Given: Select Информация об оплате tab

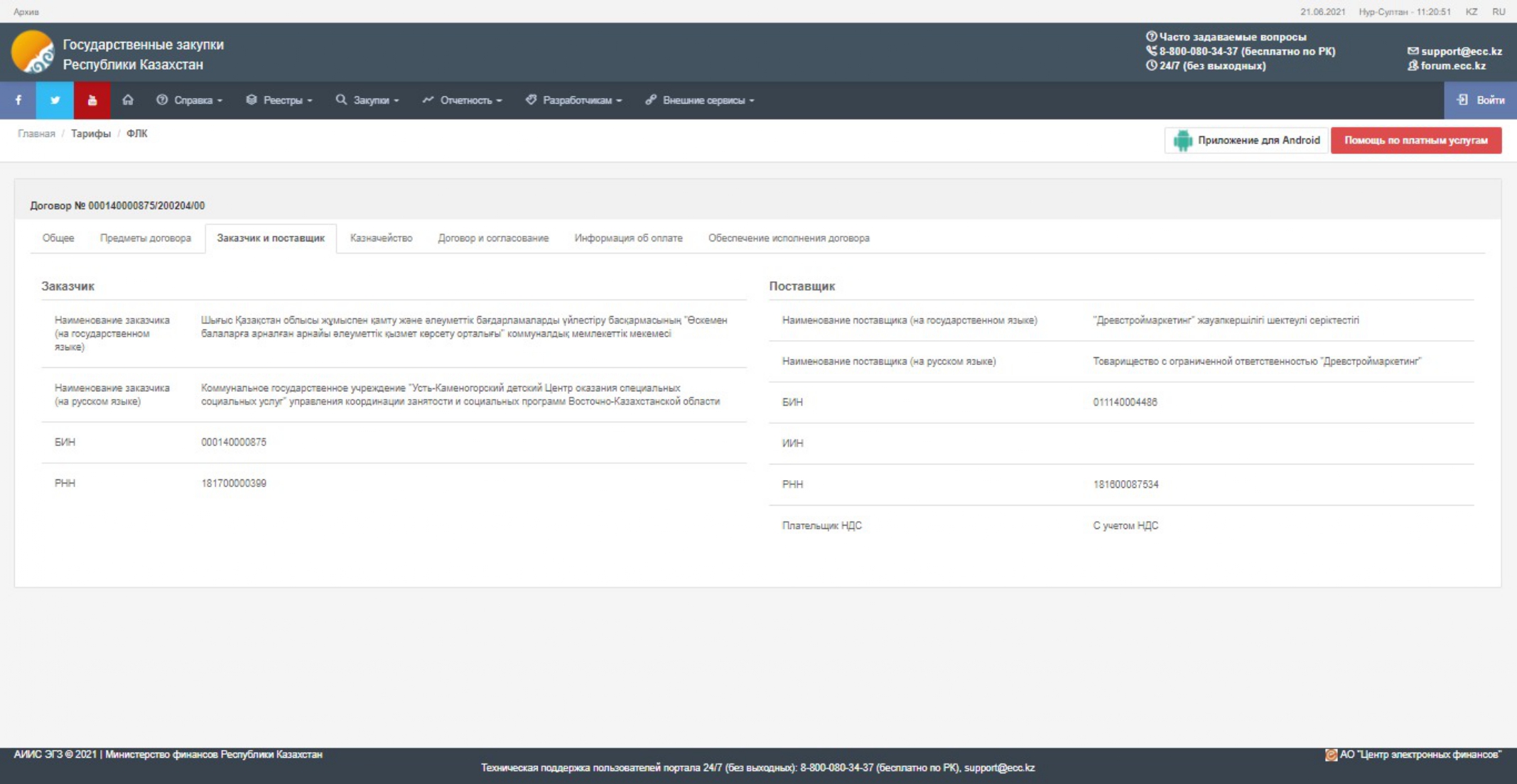Looking at the screenshot, I should click(628, 238).
